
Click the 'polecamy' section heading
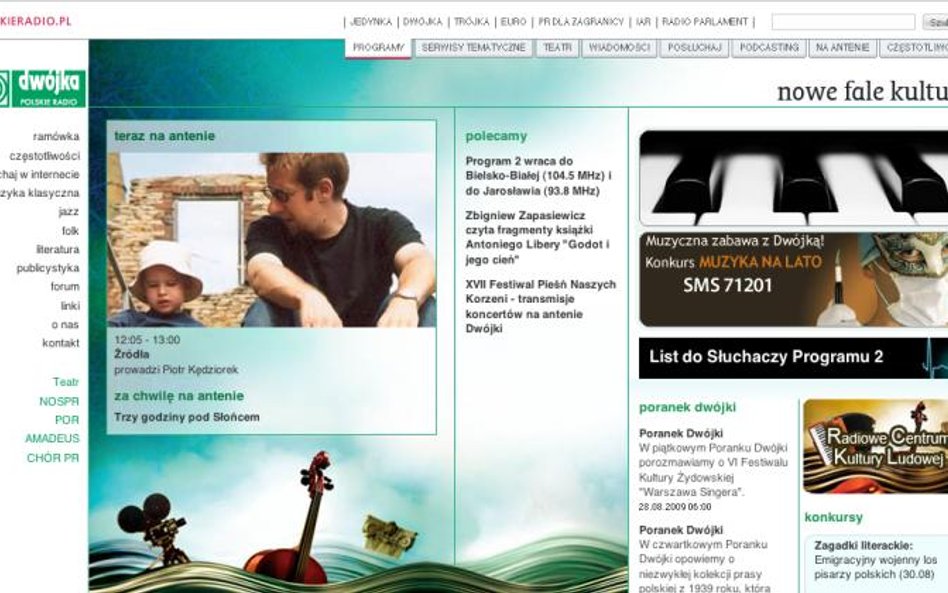click(496, 137)
